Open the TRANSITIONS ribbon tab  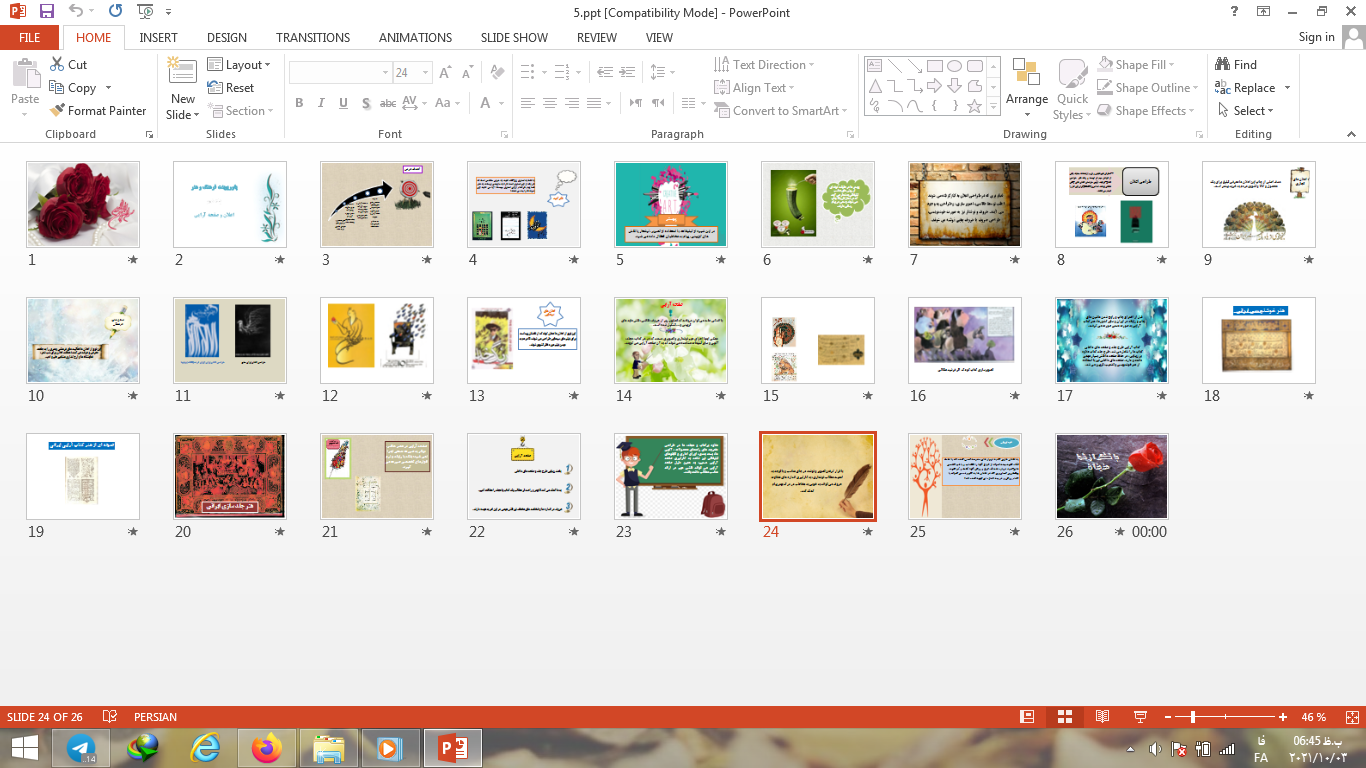[x=313, y=38]
